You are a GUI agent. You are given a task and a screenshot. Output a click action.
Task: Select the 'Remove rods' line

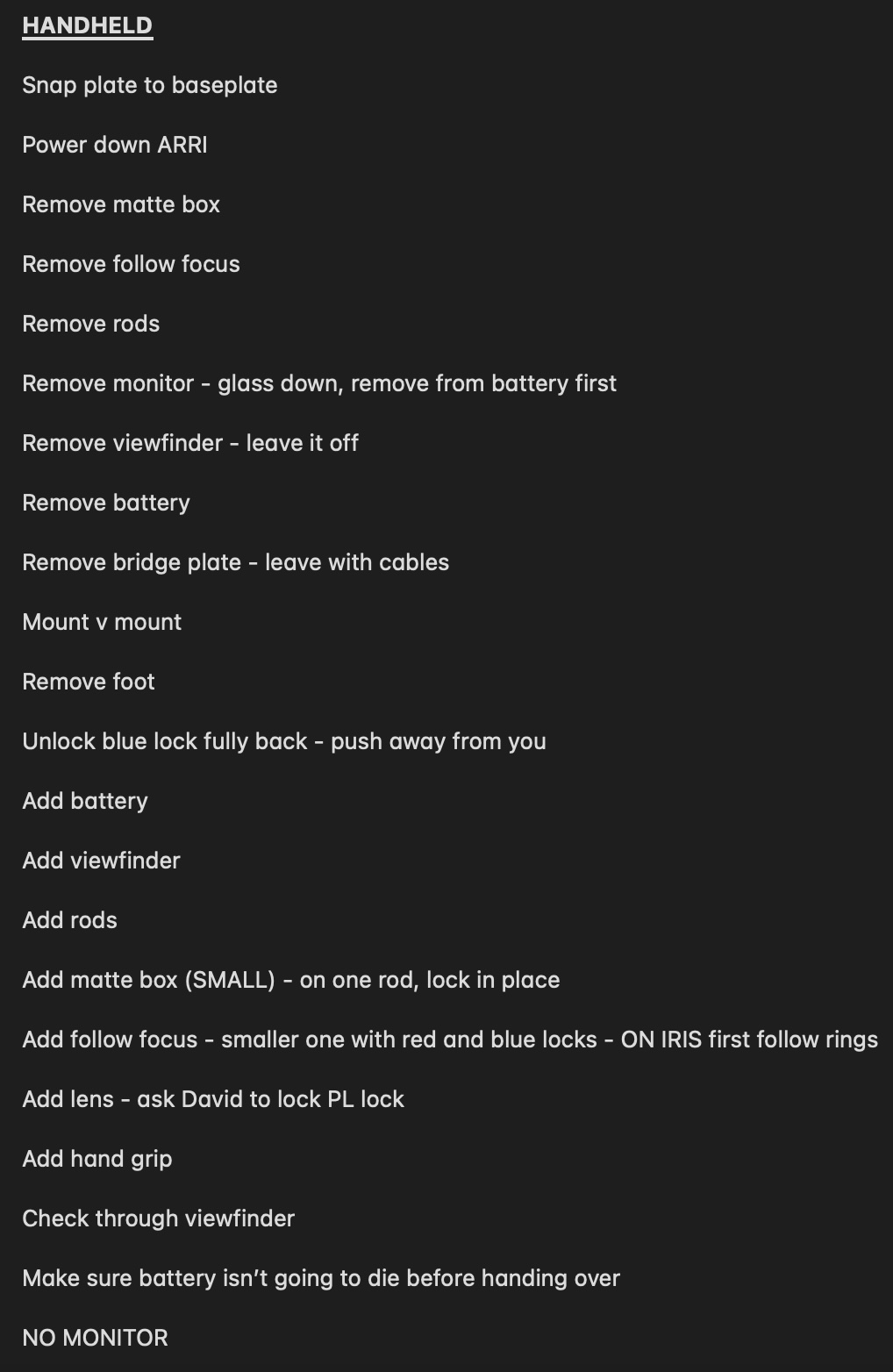tap(91, 324)
